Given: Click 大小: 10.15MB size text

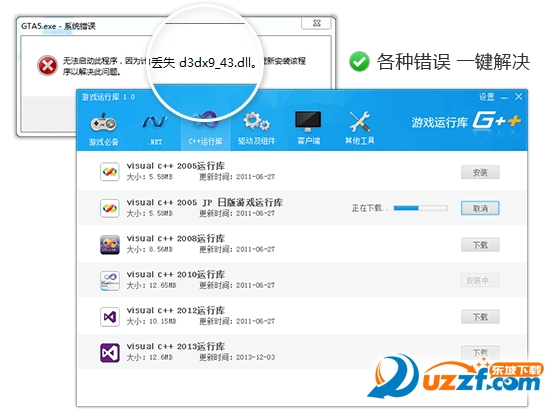Looking at the screenshot, I should pos(151,322).
